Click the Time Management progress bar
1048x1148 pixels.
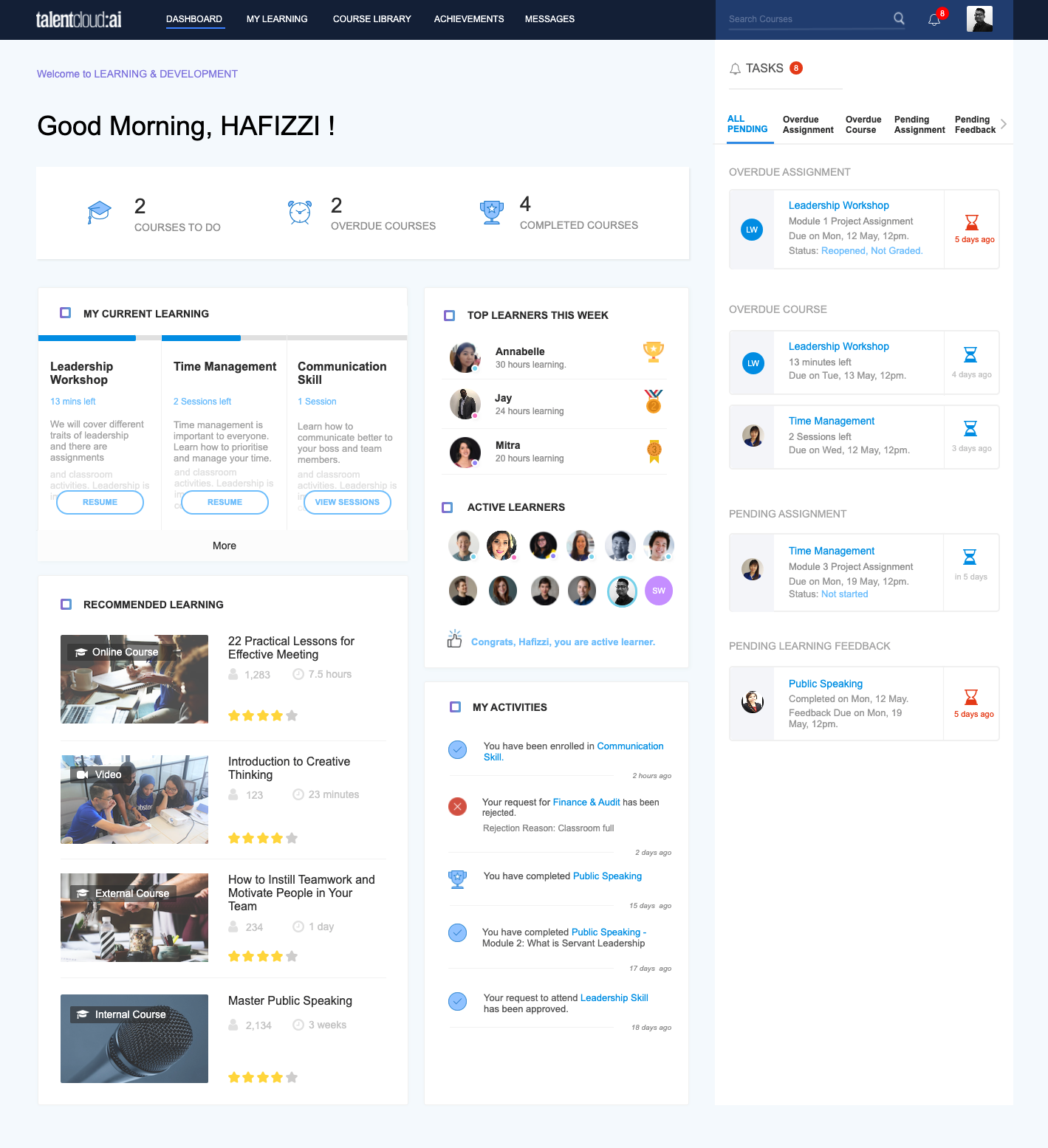(x=224, y=338)
